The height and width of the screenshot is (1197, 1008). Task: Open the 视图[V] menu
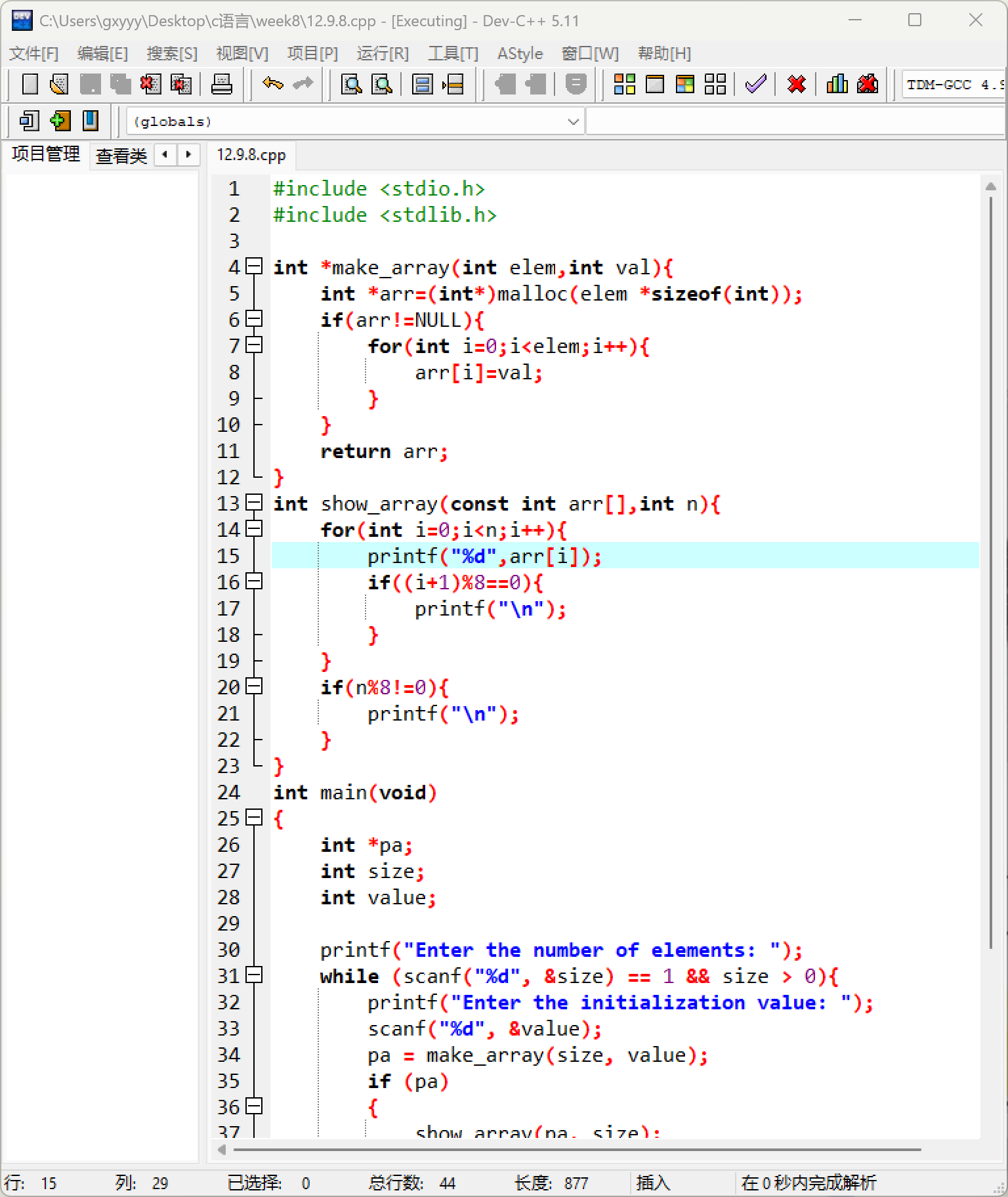click(242, 54)
